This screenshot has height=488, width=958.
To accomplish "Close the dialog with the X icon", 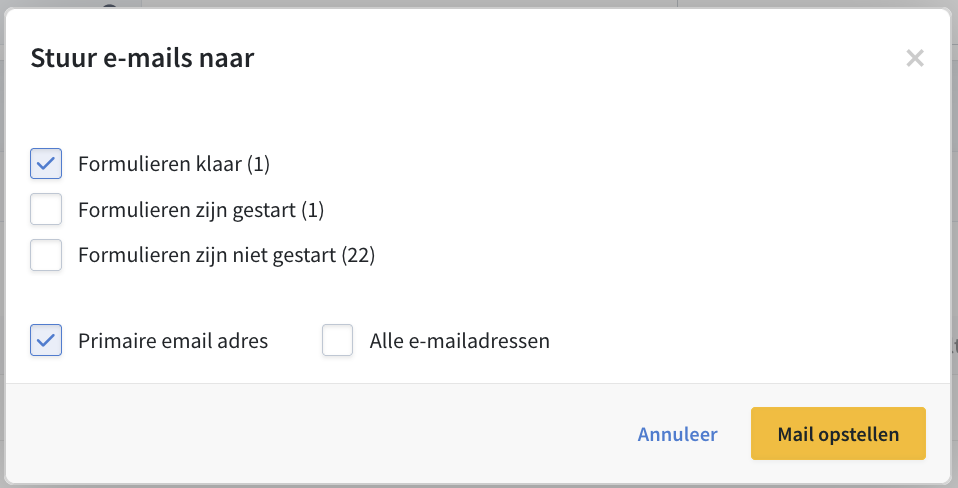I will [914, 58].
